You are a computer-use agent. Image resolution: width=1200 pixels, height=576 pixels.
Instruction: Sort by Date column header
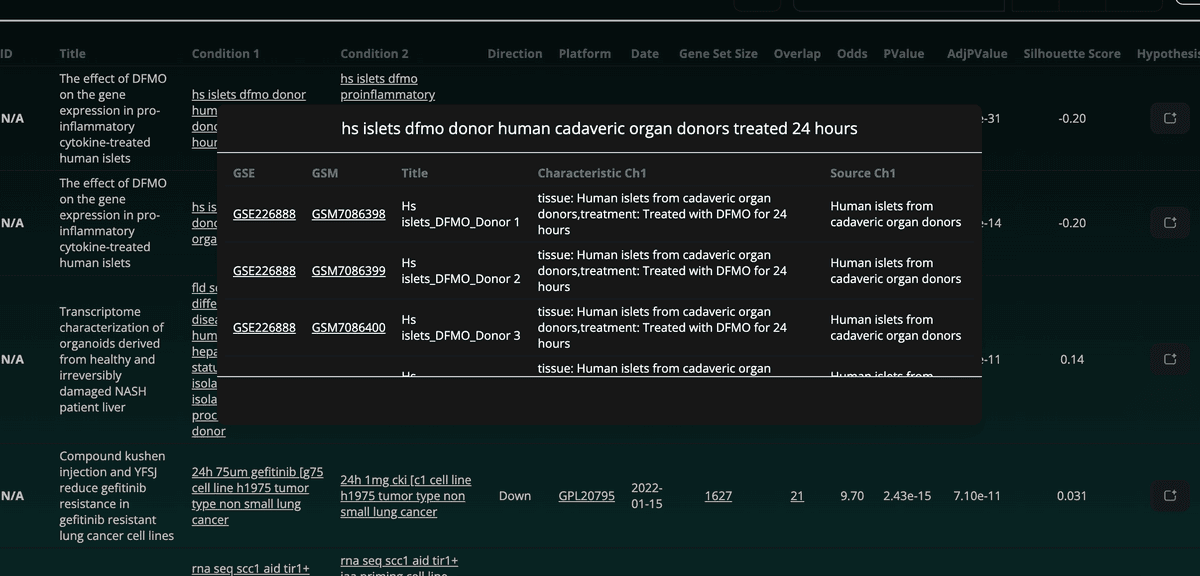645,54
